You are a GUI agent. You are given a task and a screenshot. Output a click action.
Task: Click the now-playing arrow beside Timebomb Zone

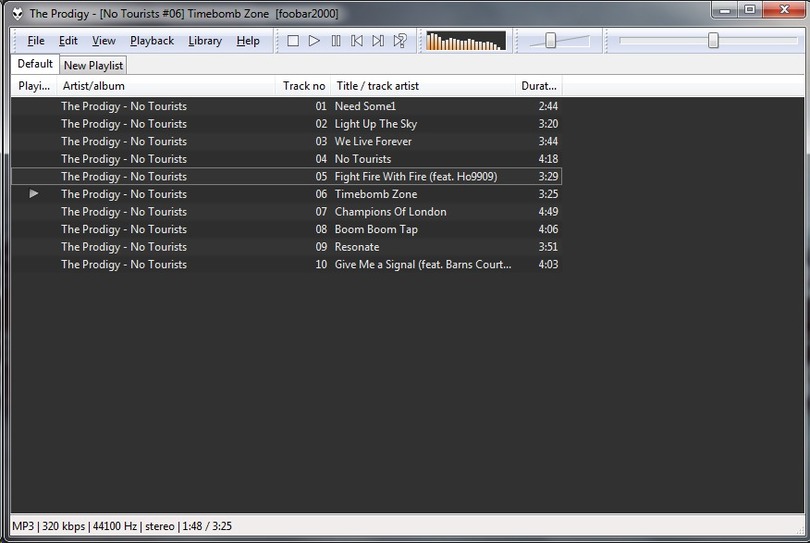34,194
